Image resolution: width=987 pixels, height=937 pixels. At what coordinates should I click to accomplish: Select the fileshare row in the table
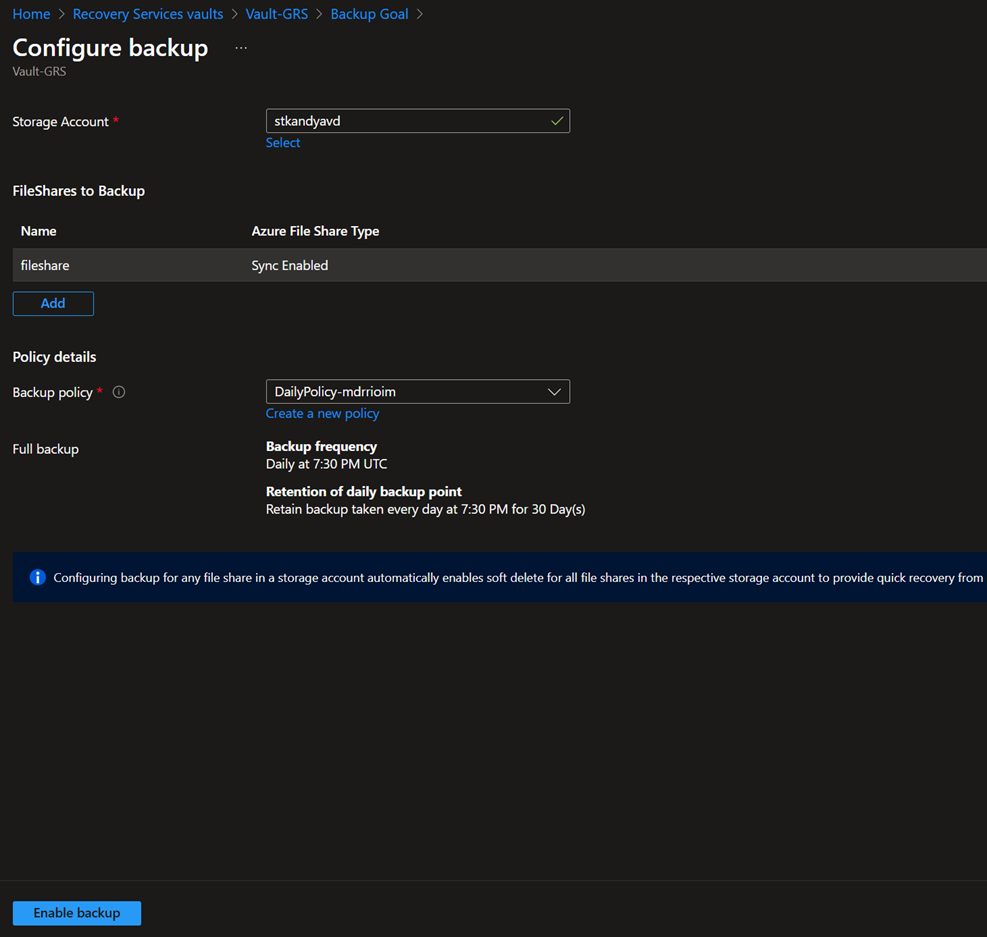point(45,265)
